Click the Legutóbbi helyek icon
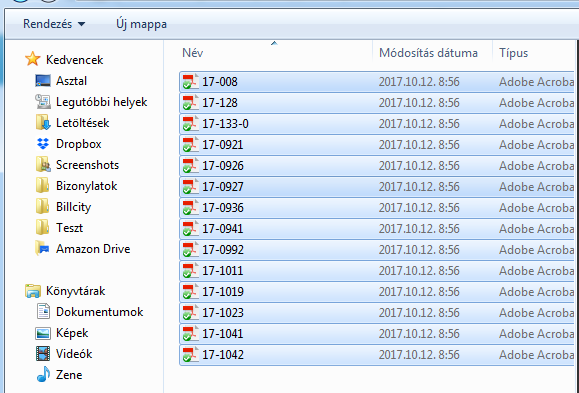 [43, 102]
